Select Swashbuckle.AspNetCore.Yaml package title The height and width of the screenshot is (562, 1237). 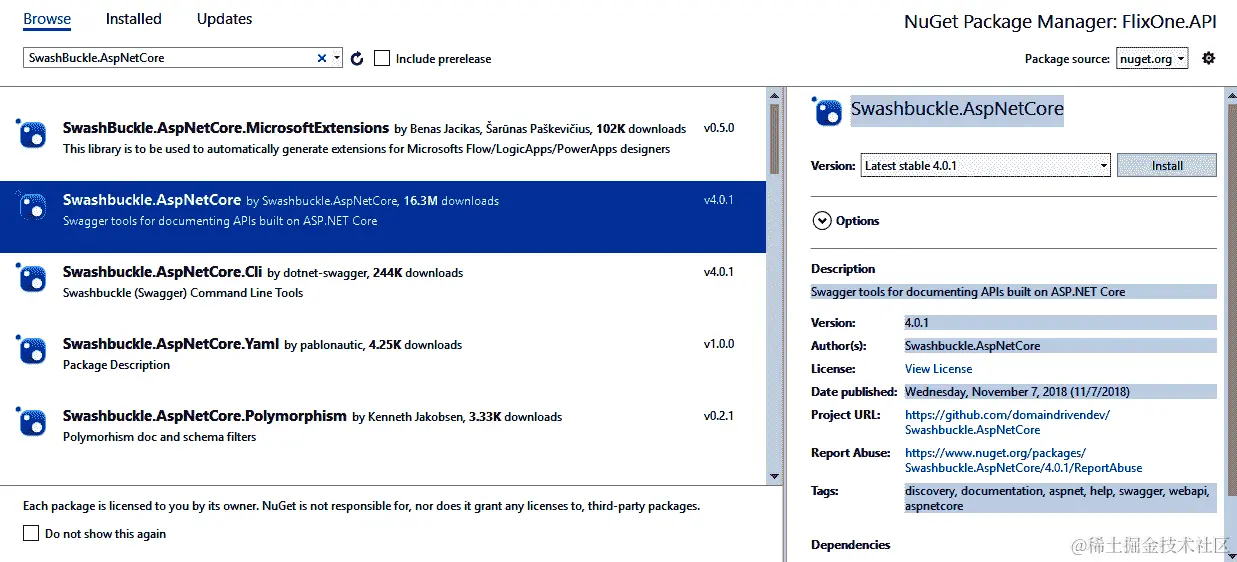(x=171, y=344)
